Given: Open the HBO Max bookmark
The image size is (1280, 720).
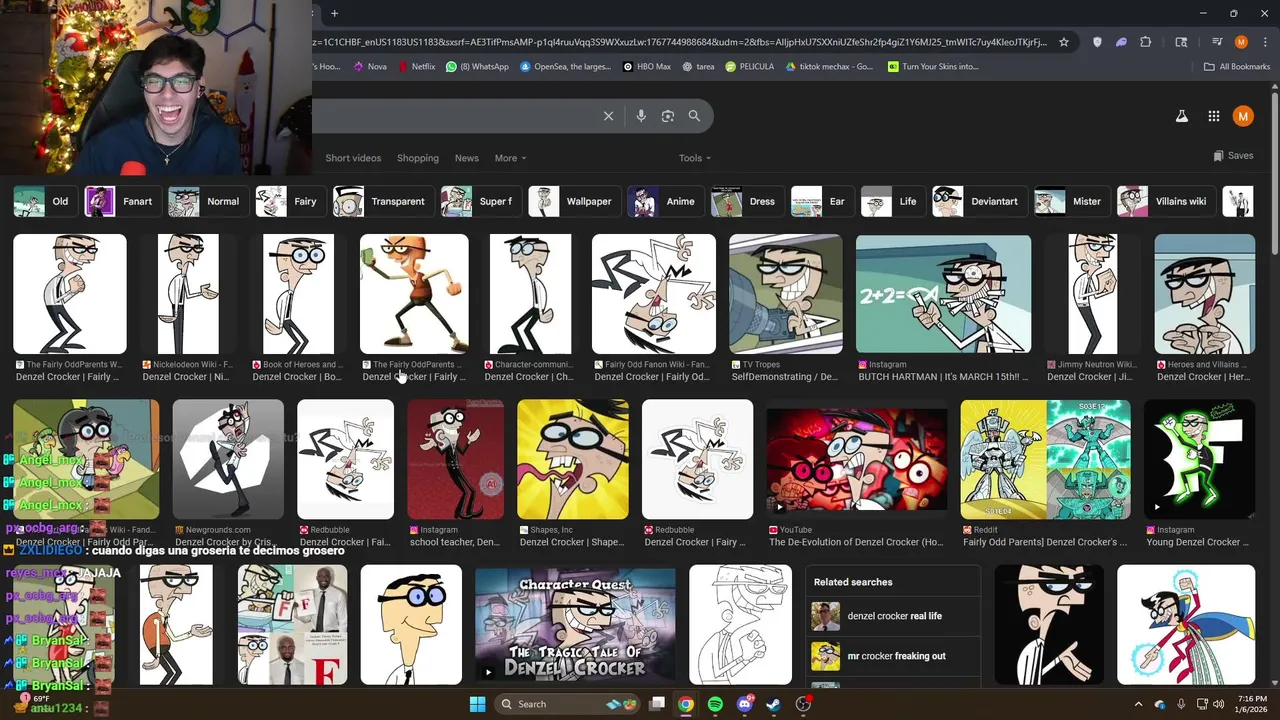Looking at the screenshot, I should coord(647,67).
